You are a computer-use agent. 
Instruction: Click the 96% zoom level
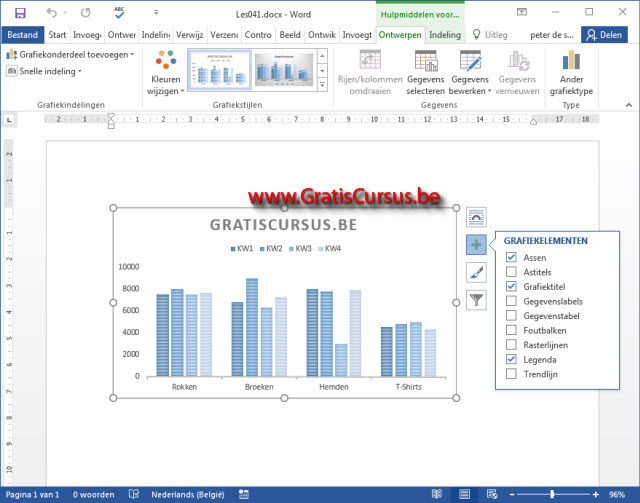(x=617, y=494)
